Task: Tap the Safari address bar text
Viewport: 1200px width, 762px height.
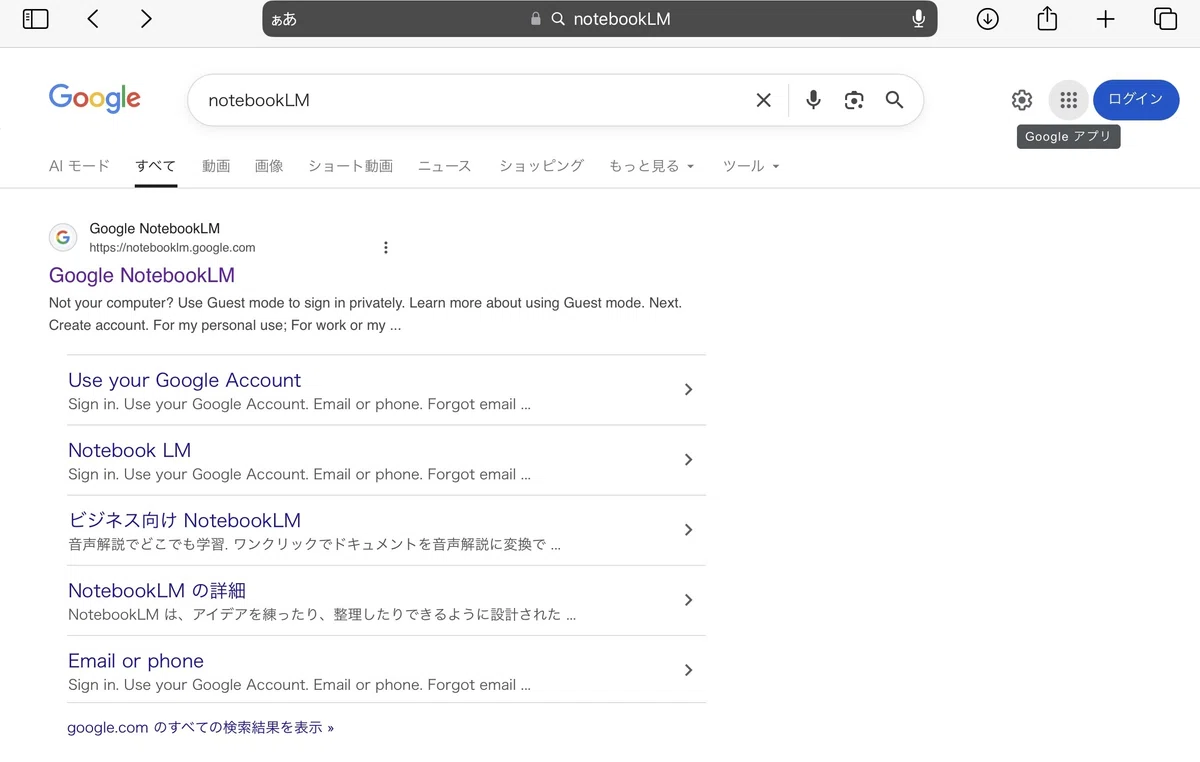Action: pyautogui.click(x=621, y=19)
